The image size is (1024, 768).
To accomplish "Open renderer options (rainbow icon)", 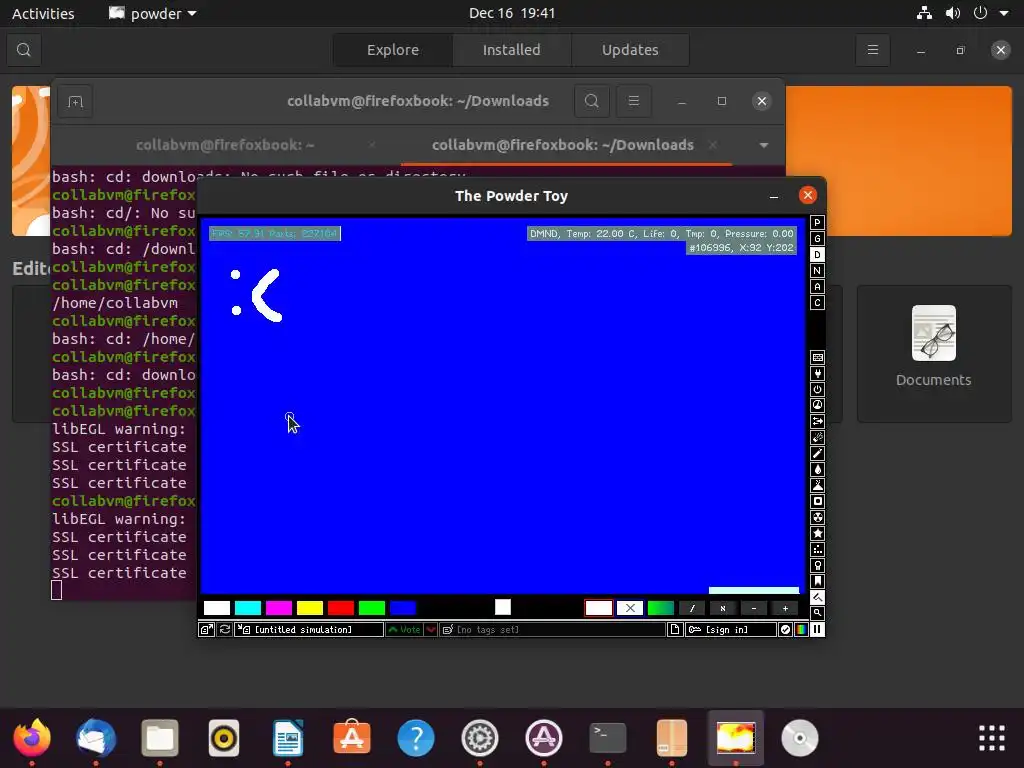I will pos(801,630).
